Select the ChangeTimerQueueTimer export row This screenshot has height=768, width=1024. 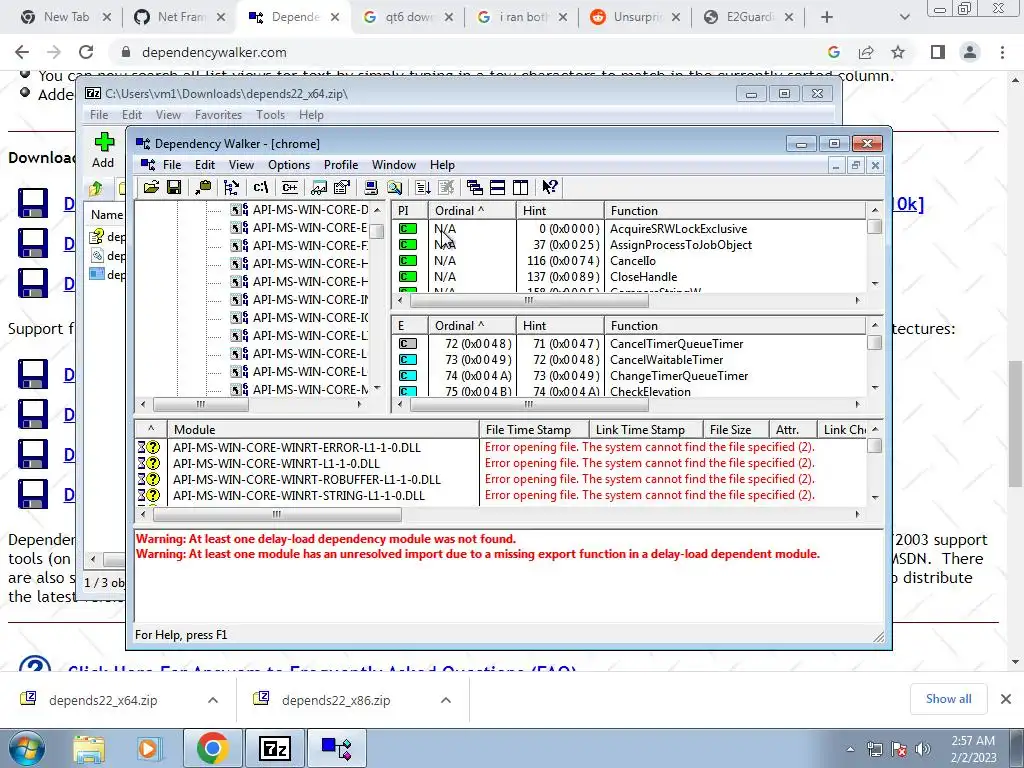coord(630,376)
